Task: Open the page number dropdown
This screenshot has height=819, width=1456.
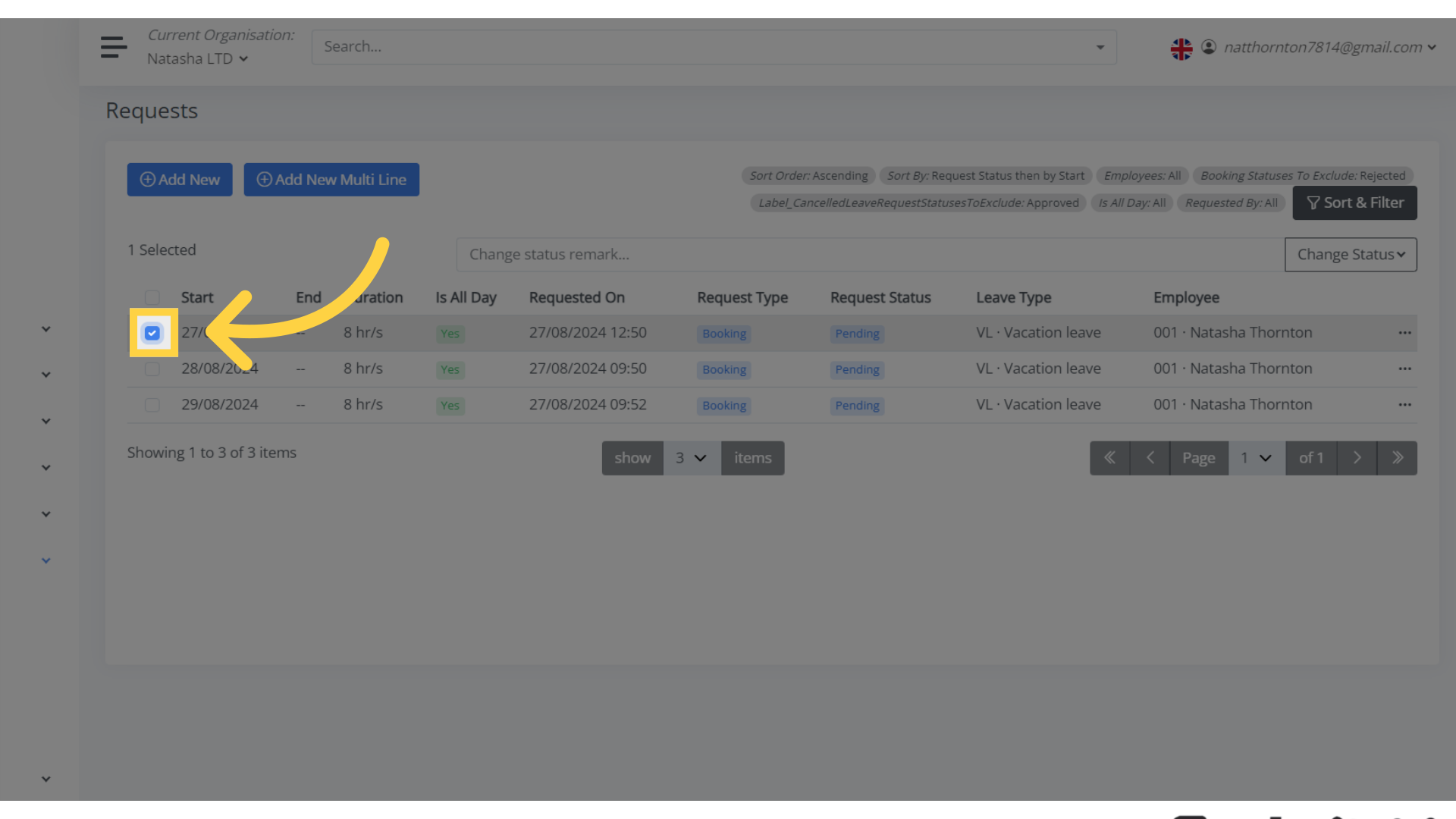Action: coord(1256,457)
